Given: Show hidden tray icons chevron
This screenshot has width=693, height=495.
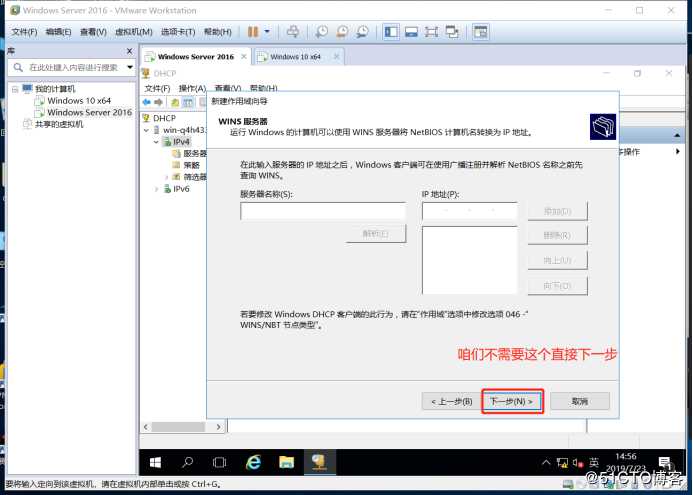Looking at the screenshot, I should (x=546, y=463).
